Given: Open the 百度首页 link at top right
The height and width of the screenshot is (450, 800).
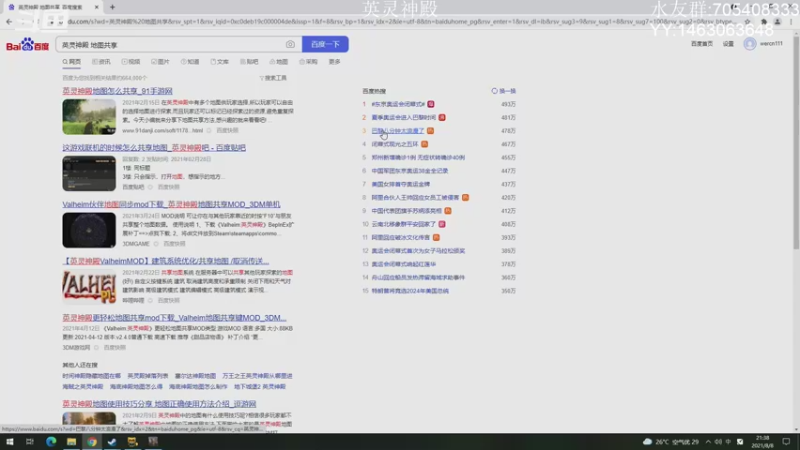Looking at the screenshot, I should tap(702, 44).
